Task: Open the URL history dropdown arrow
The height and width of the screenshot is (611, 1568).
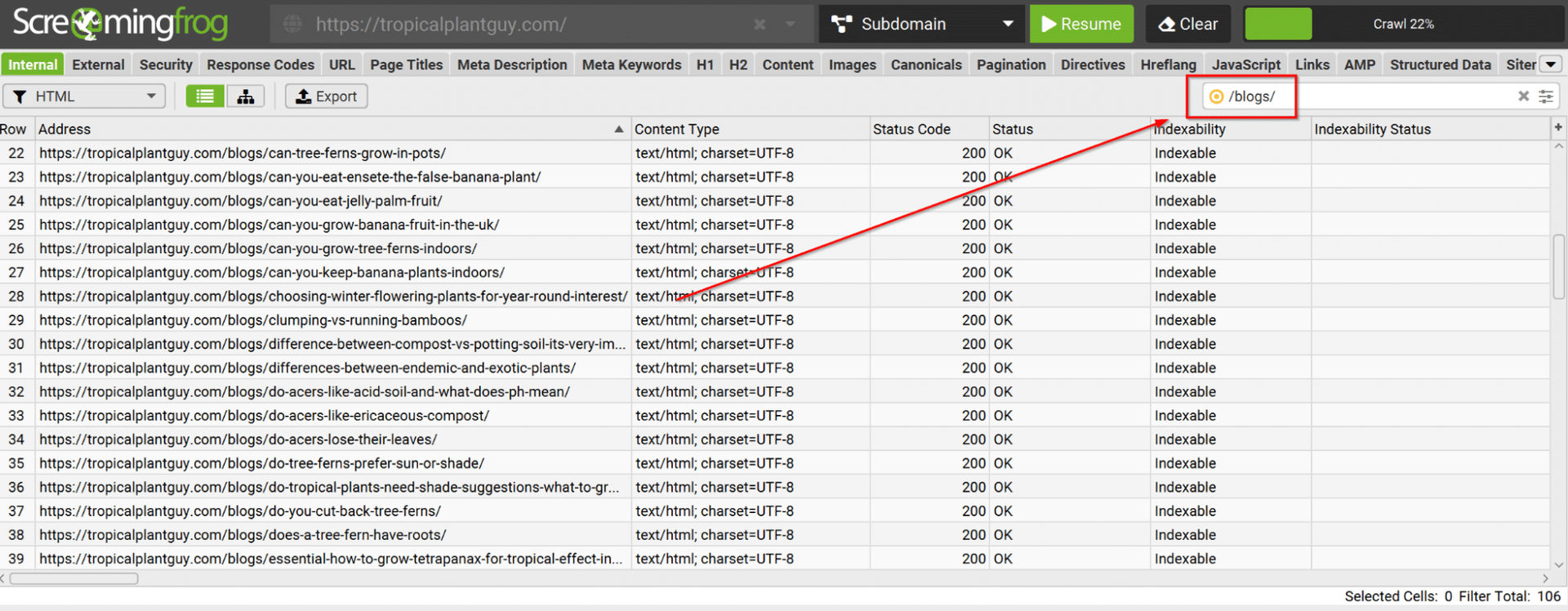Action: 791,25
